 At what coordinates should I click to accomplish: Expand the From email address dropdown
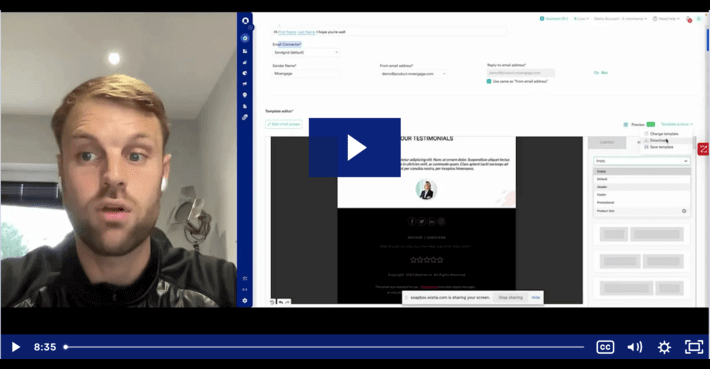[413, 73]
